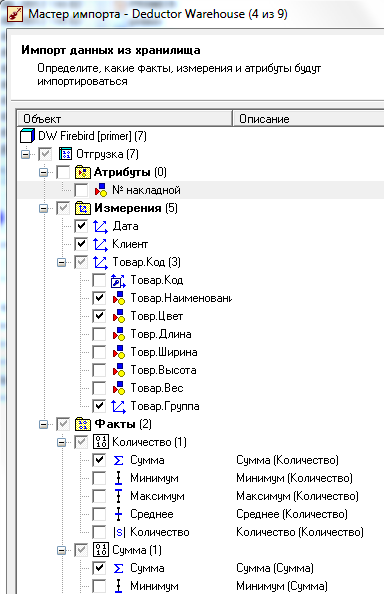Select the Измерения (5) label
The image size is (384, 594).
tap(136, 208)
